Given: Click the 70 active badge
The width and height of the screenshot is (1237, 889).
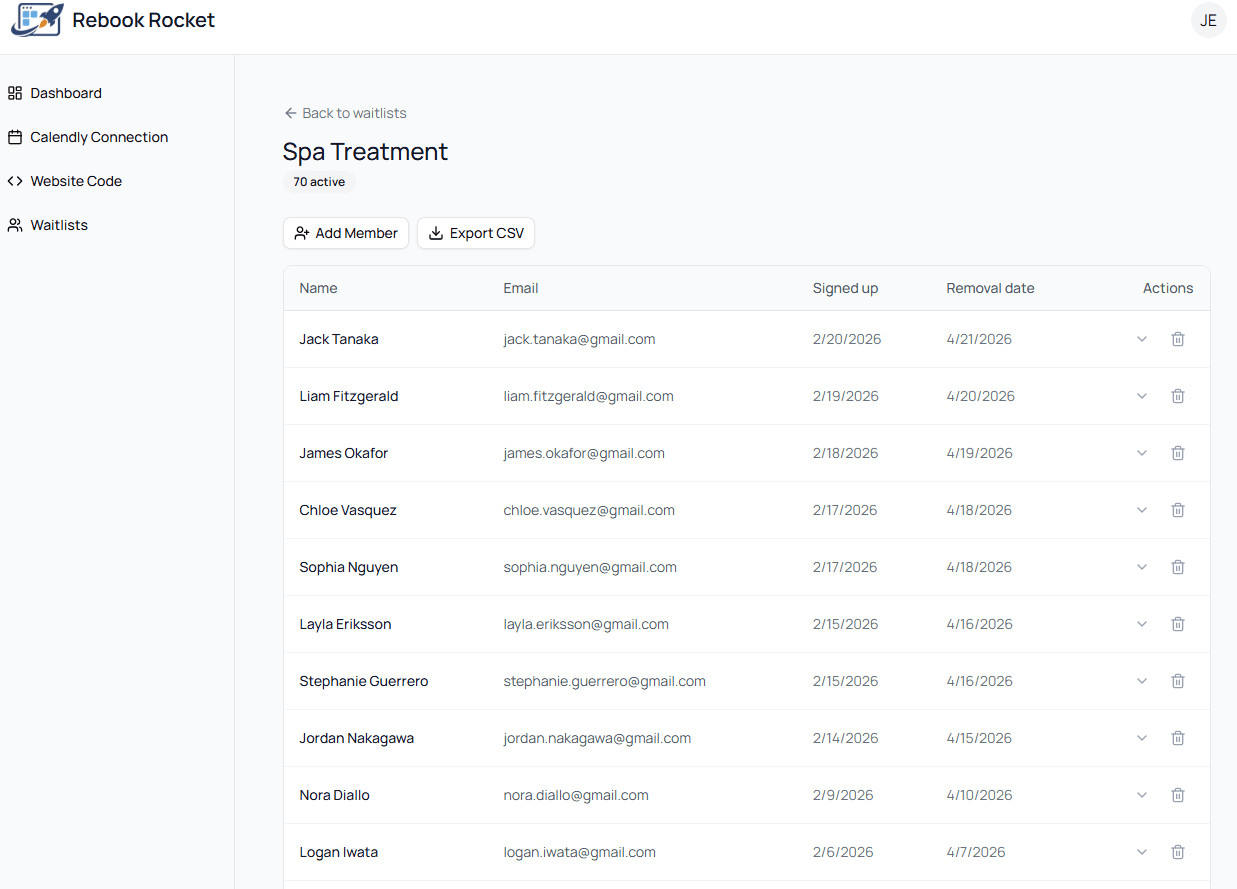Looking at the screenshot, I should pyautogui.click(x=319, y=181).
